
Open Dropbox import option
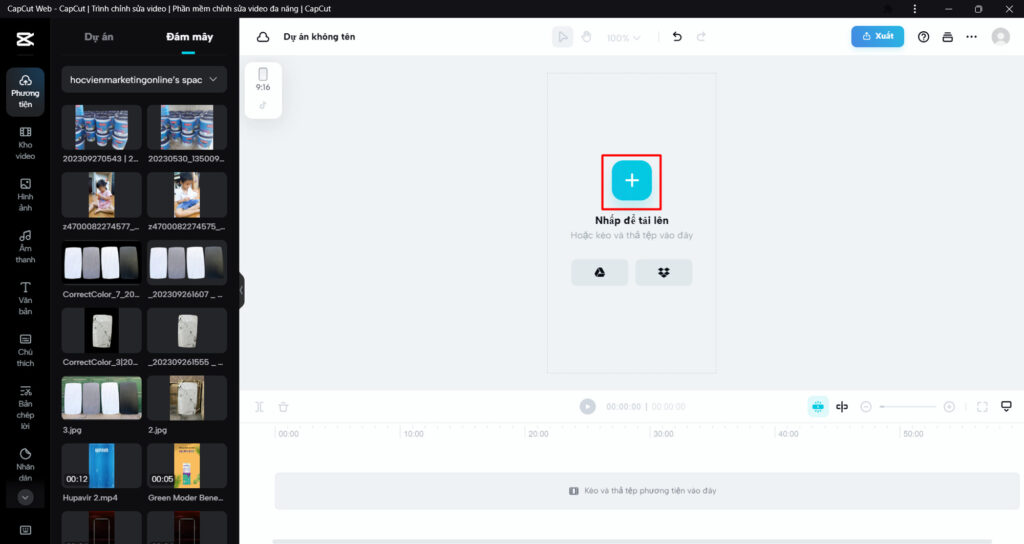(x=663, y=272)
